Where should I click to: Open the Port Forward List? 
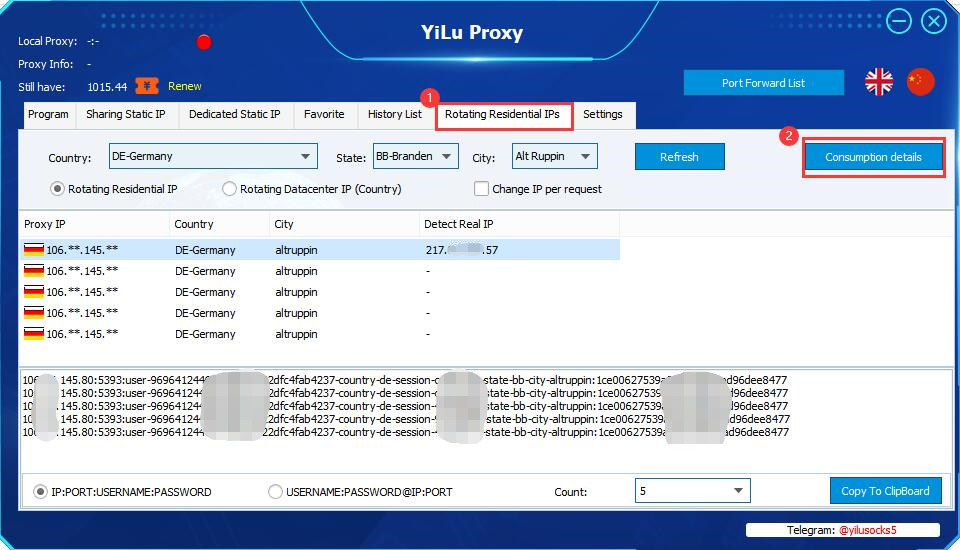tap(763, 83)
